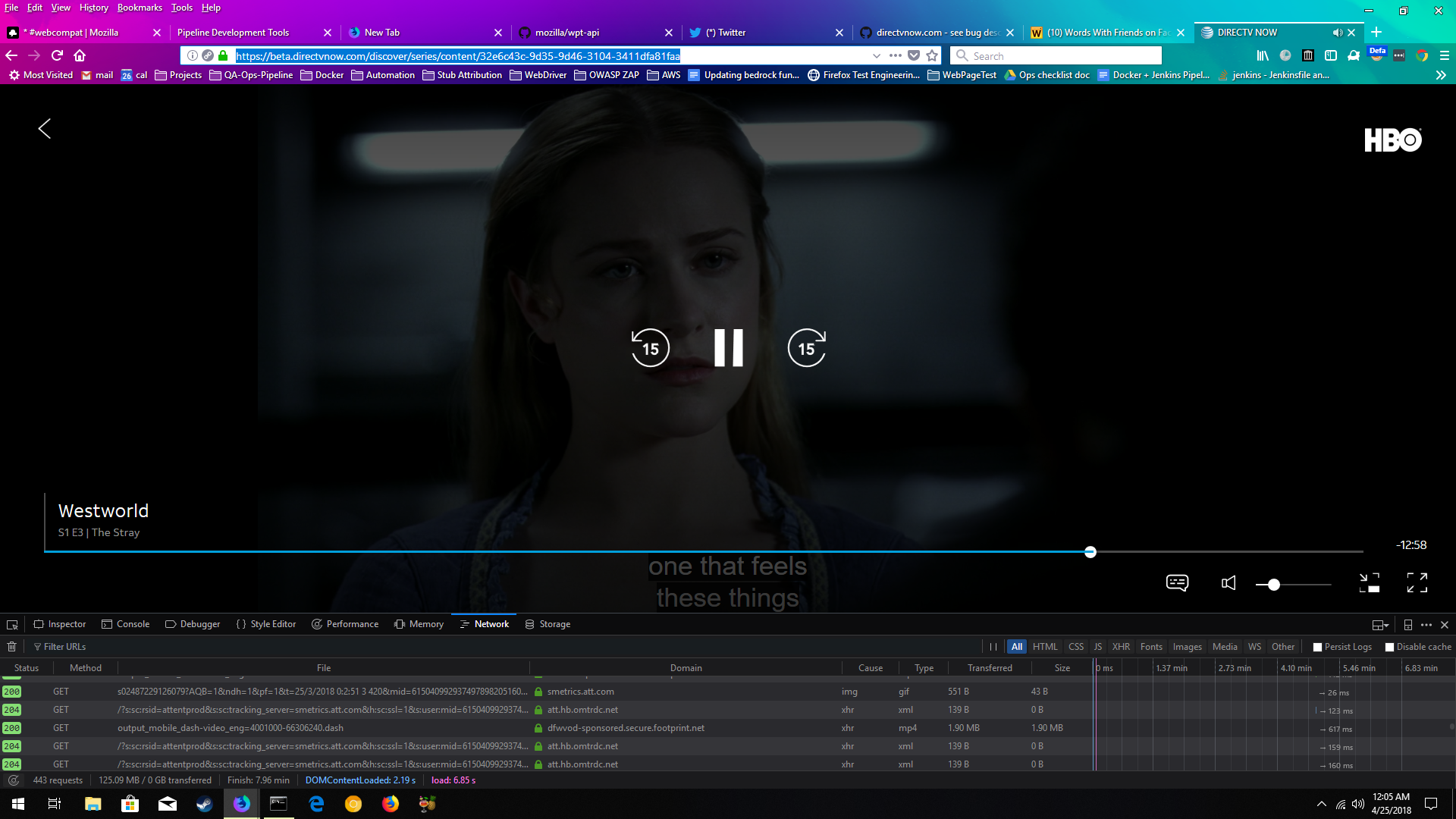Open the Bookmarks menu

coord(140,8)
